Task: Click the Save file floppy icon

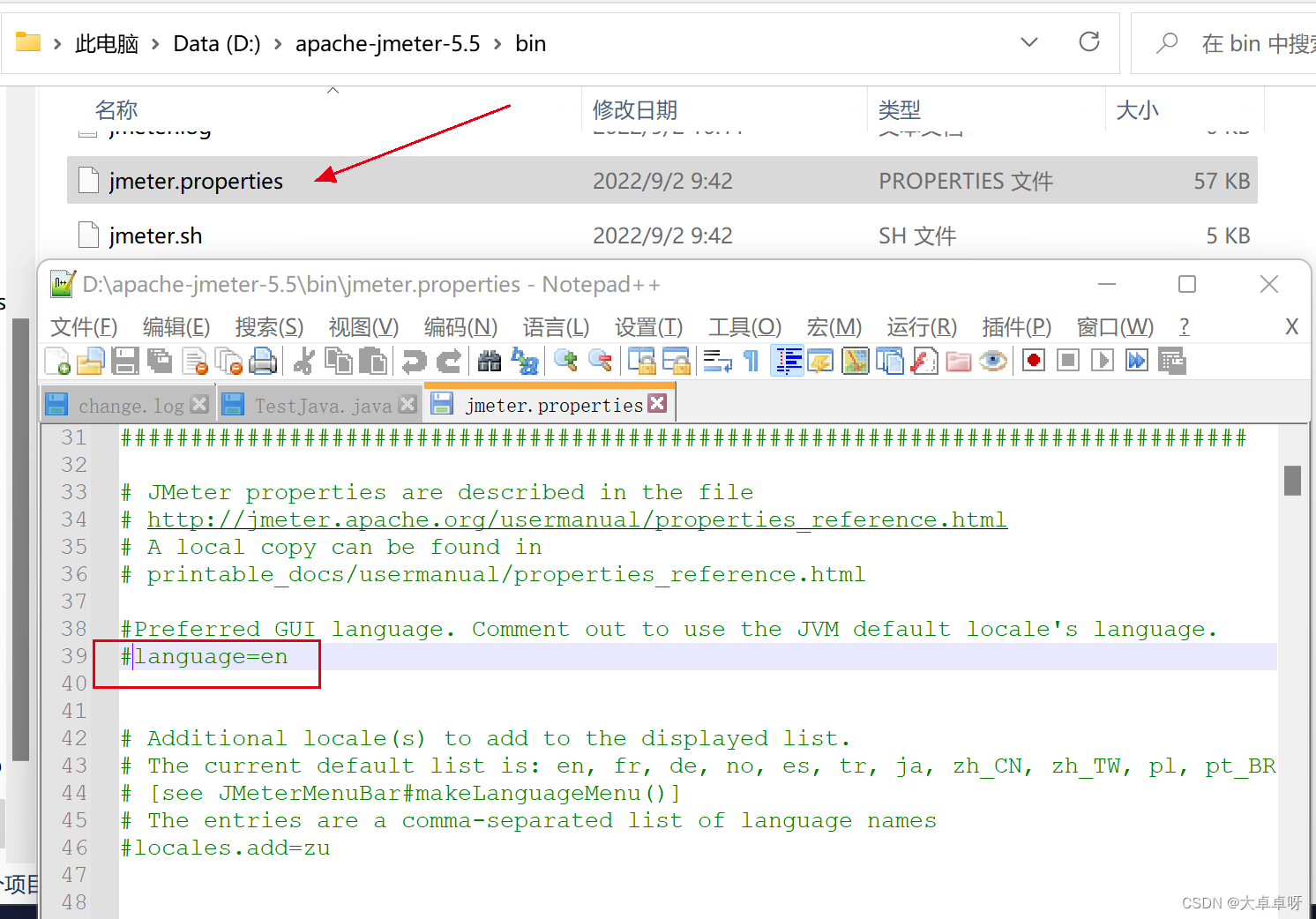Action: (x=125, y=361)
